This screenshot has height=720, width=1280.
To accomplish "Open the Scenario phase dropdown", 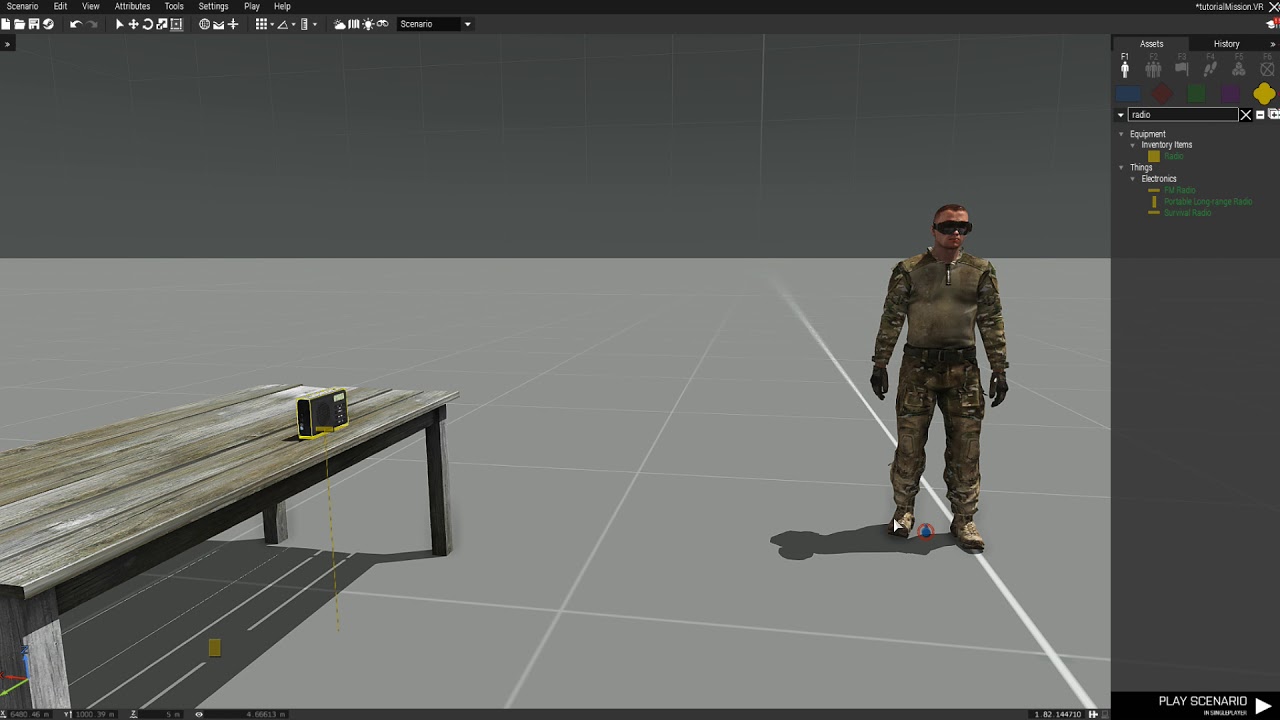I will pyautogui.click(x=435, y=24).
